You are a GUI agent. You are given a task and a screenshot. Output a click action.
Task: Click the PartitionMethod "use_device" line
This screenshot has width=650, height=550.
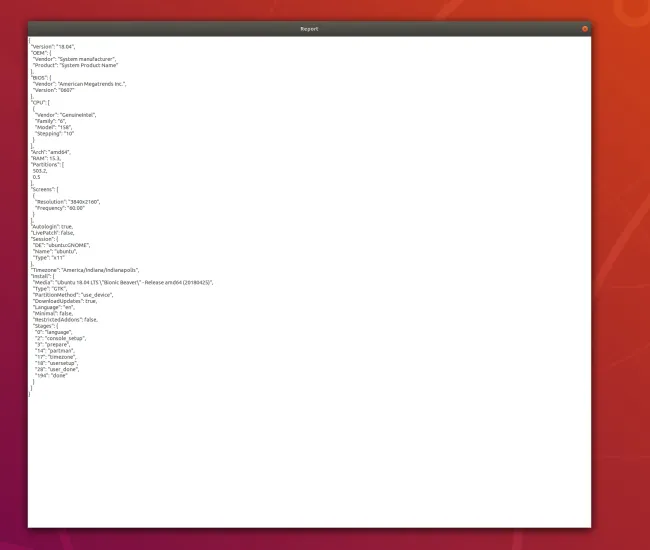point(73,296)
